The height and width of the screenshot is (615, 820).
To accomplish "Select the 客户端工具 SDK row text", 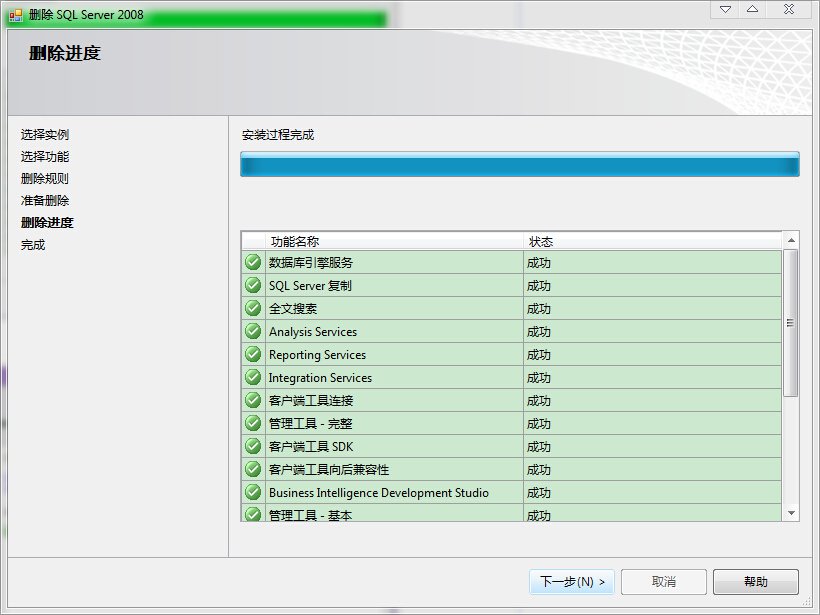I will pyautogui.click(x=311, y=447).
